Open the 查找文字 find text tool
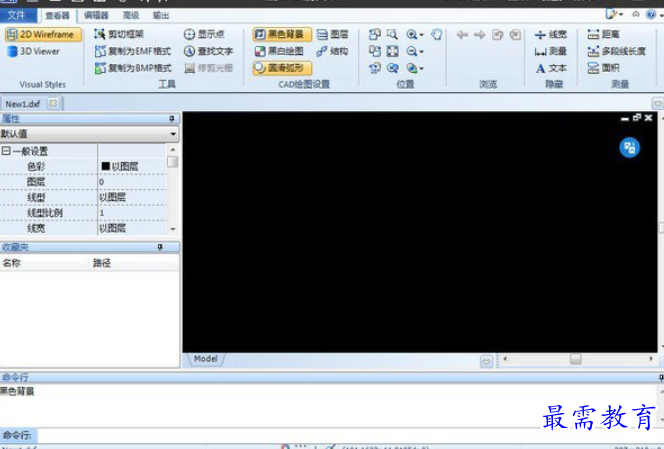 coord(208,51)
